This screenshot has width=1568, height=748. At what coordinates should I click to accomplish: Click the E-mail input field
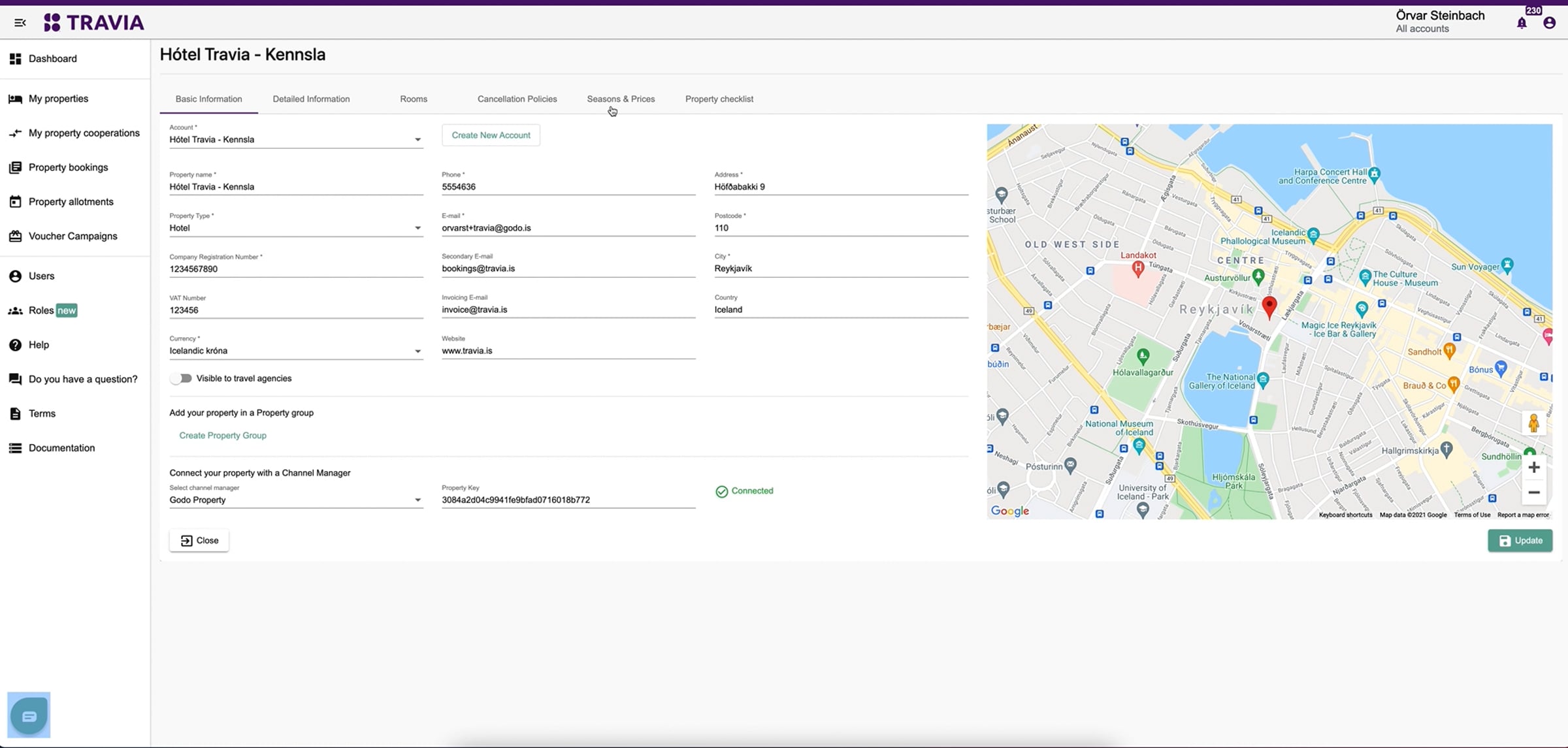tap(568, 228)
